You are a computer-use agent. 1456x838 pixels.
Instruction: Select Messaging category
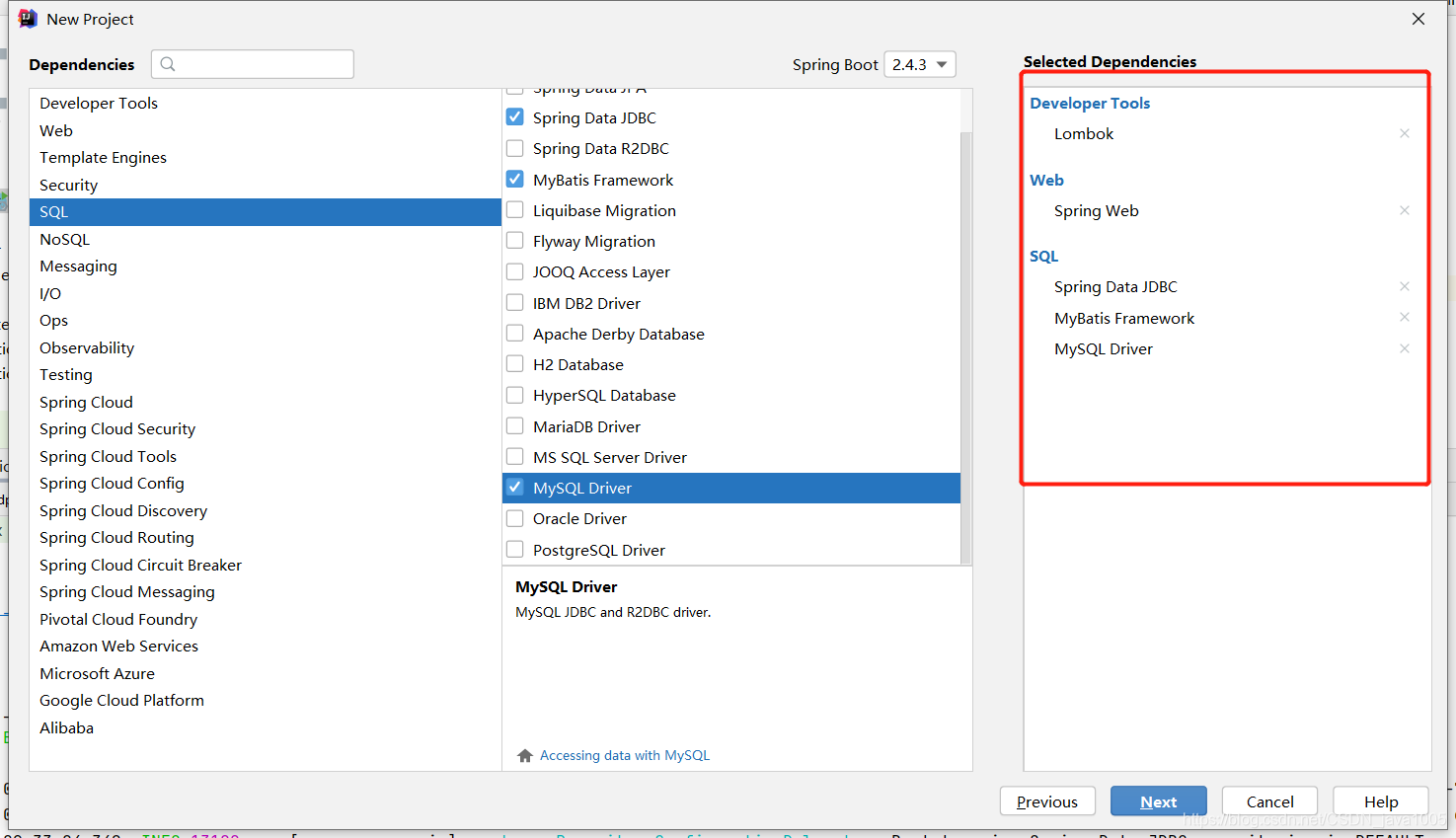tap(266, 266)
